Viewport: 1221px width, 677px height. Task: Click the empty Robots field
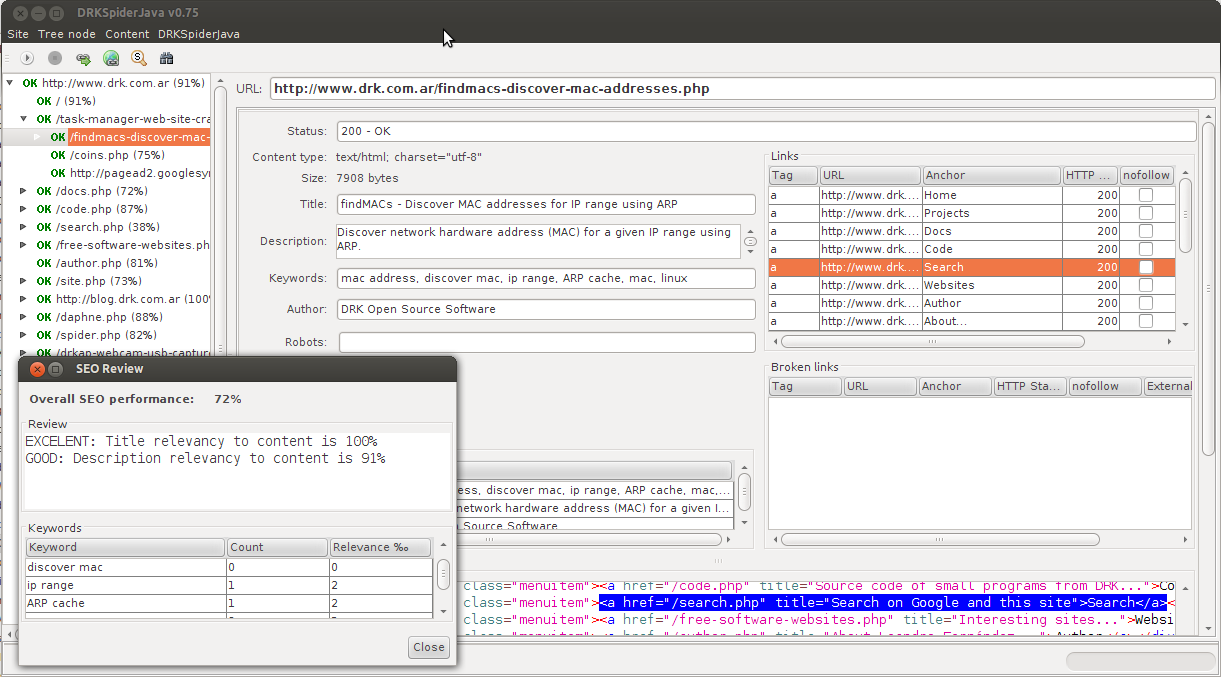point(546,342)
